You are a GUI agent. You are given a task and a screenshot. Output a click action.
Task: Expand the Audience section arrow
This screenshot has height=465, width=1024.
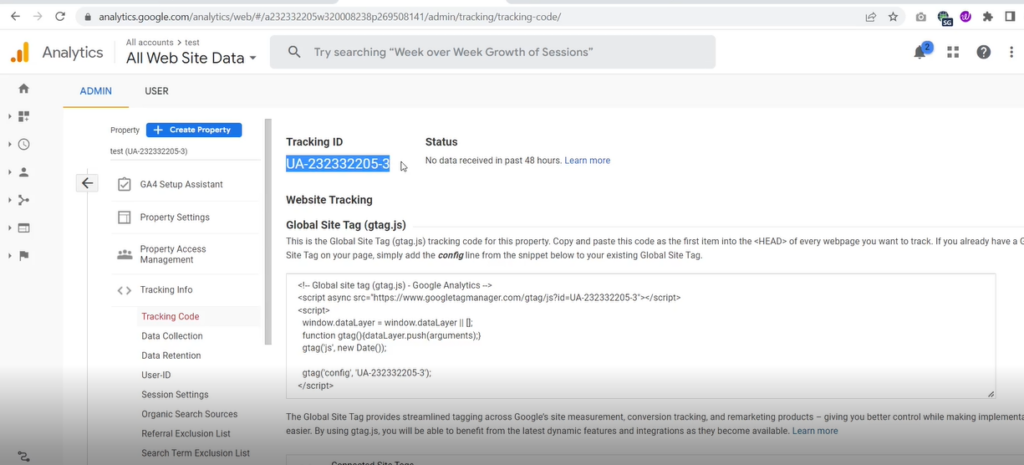(x=10, y=172)
